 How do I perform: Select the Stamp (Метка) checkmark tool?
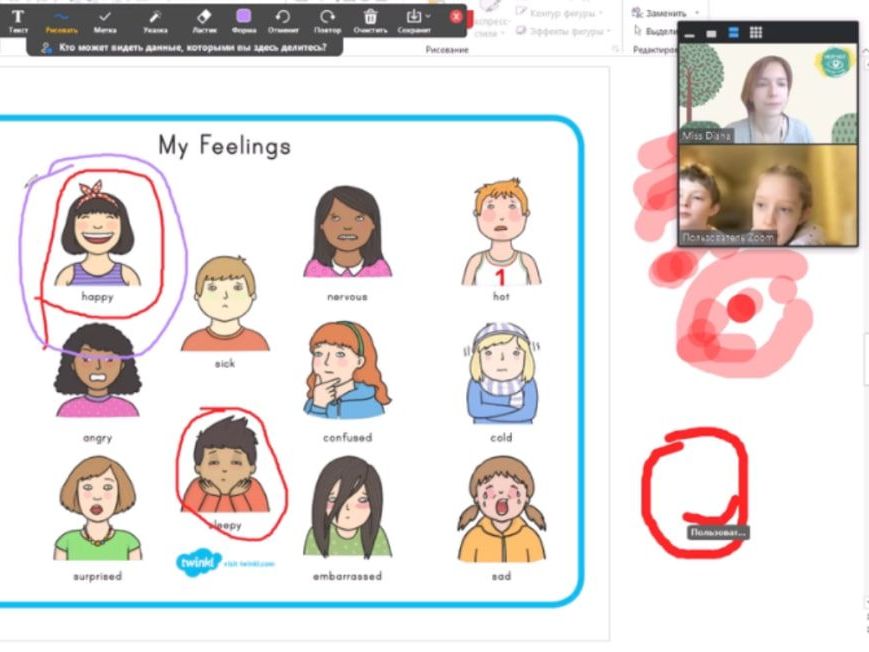point(105,21)
